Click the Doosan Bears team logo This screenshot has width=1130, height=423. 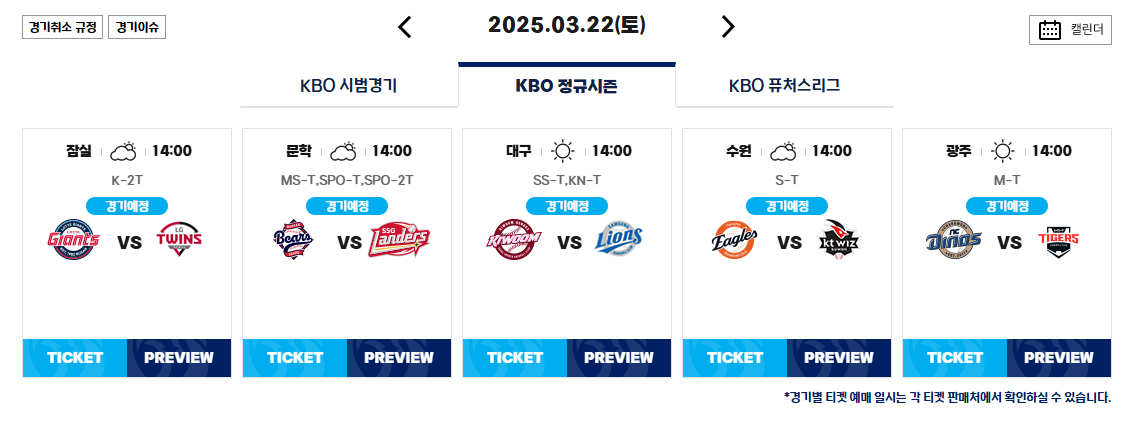(293, 240)
